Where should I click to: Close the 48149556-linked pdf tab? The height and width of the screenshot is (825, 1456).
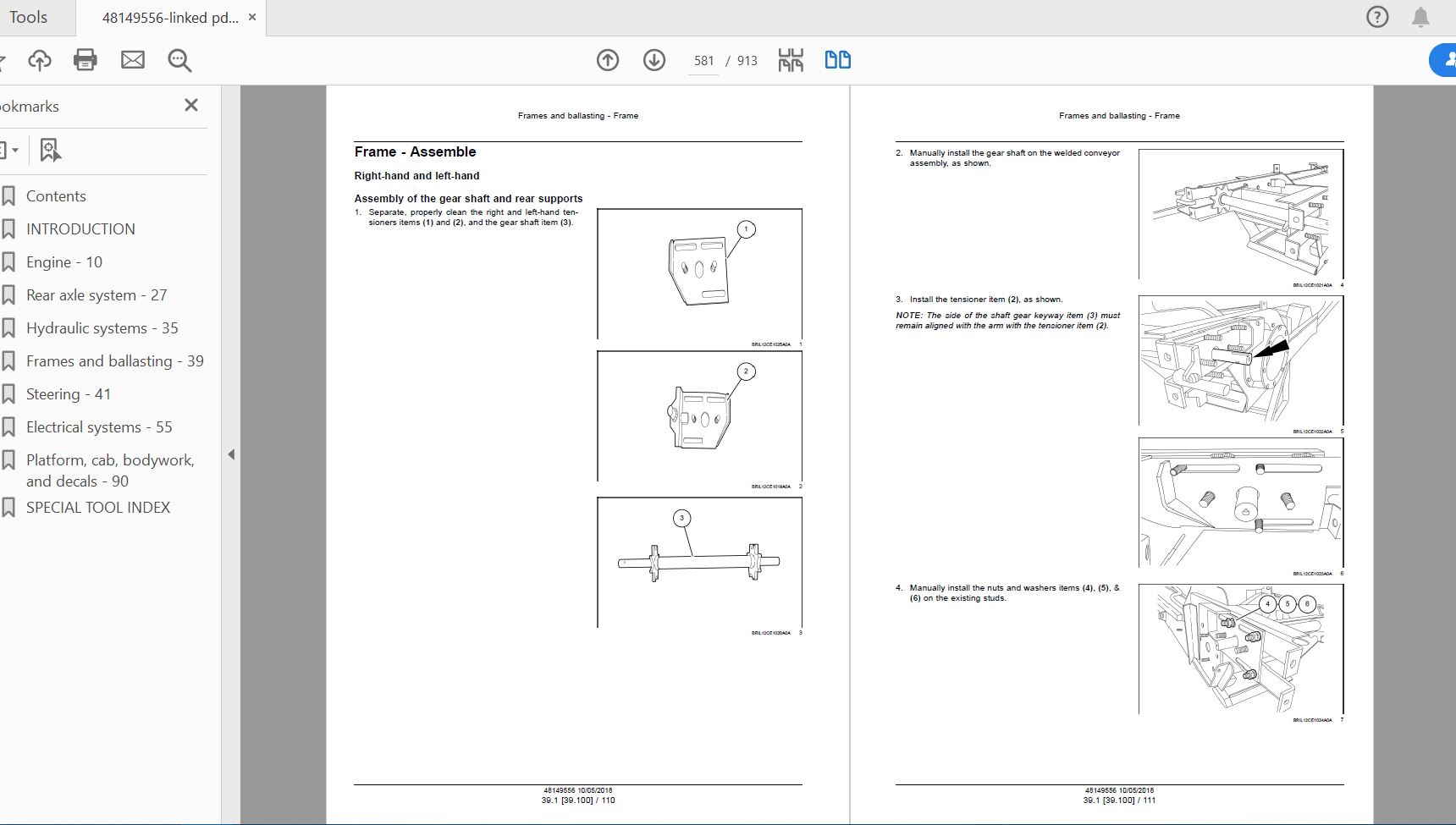coord(252,17)
